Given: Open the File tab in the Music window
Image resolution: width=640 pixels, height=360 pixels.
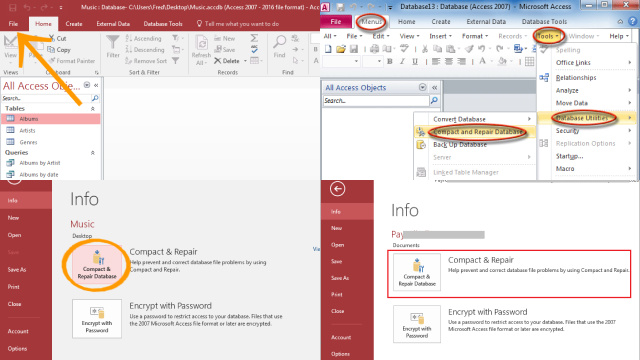Looking at the screenshot, I should pyautogui.click(x=13, y=24).
